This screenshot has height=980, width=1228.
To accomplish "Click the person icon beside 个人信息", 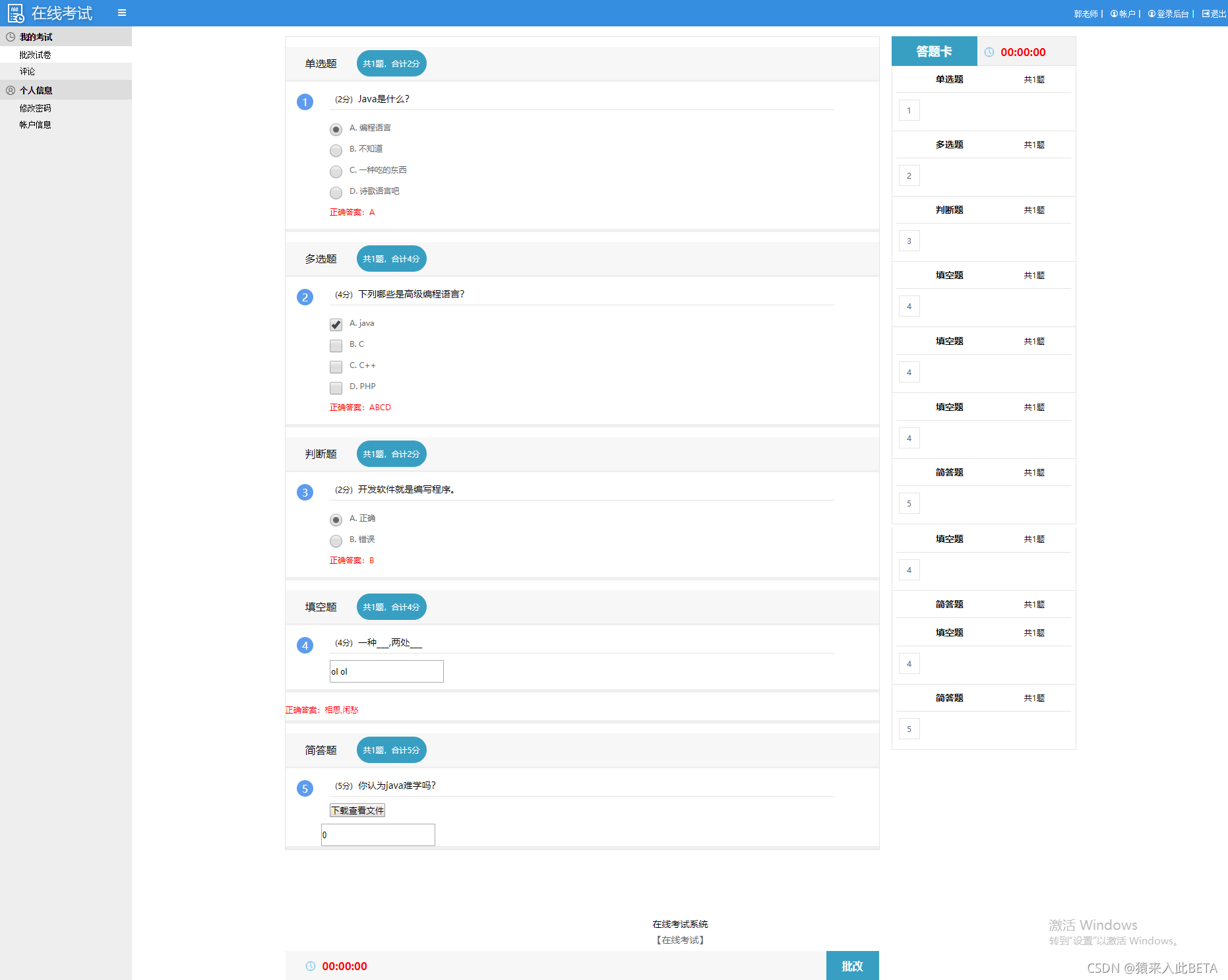I will click(11, 90).
